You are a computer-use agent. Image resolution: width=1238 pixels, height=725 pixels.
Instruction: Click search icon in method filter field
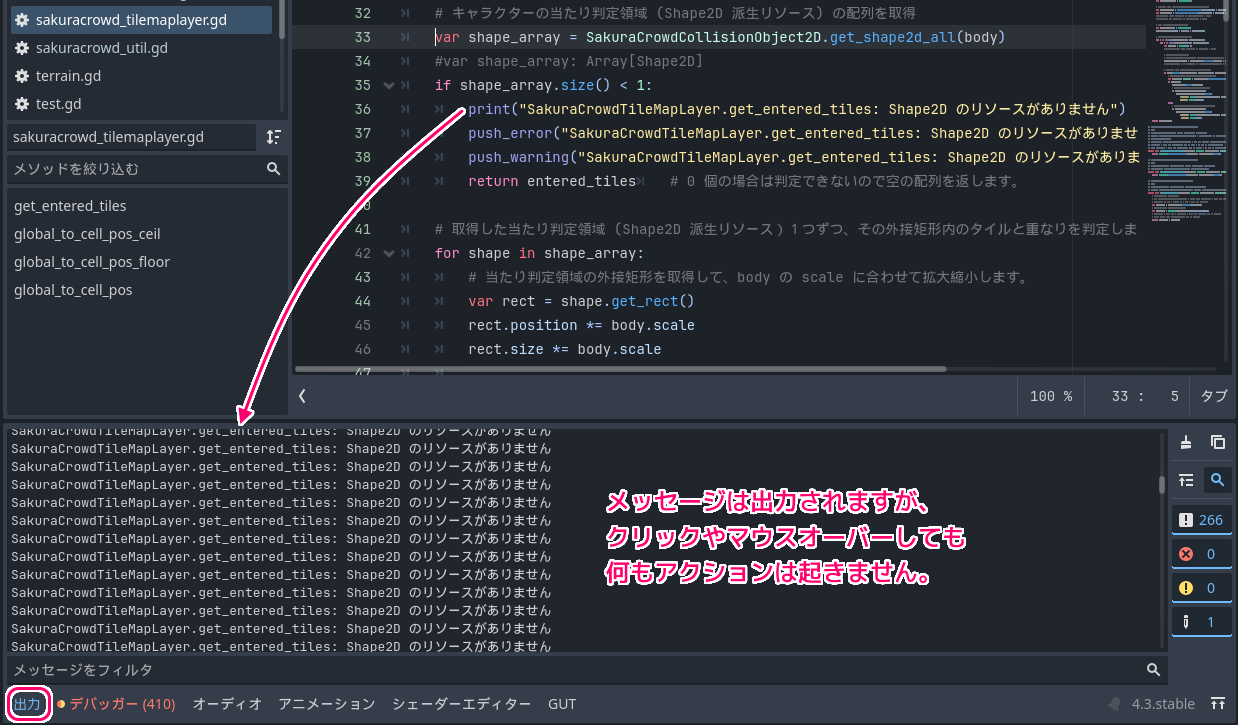pos(273,169)
